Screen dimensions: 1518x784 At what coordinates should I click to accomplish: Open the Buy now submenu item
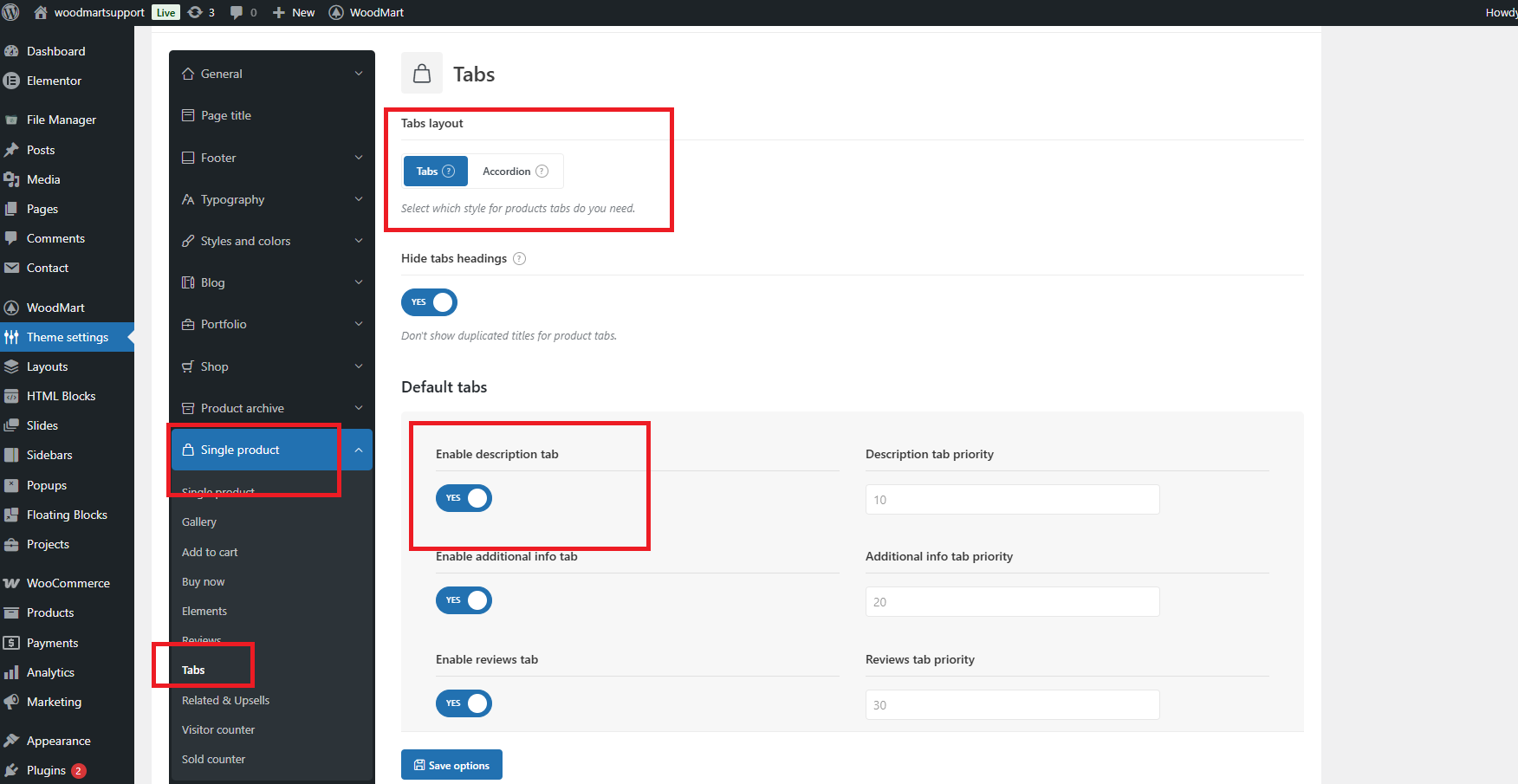click(204, 581)
